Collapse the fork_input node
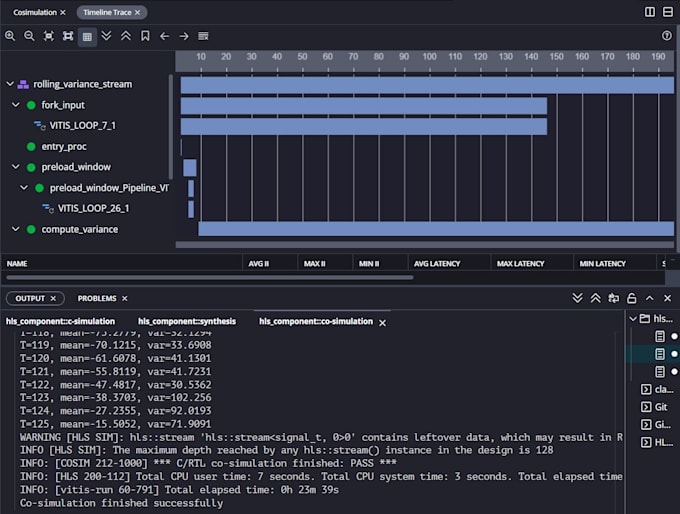Image resolution: width=680 pixels, height=514 pixels. 16,105
